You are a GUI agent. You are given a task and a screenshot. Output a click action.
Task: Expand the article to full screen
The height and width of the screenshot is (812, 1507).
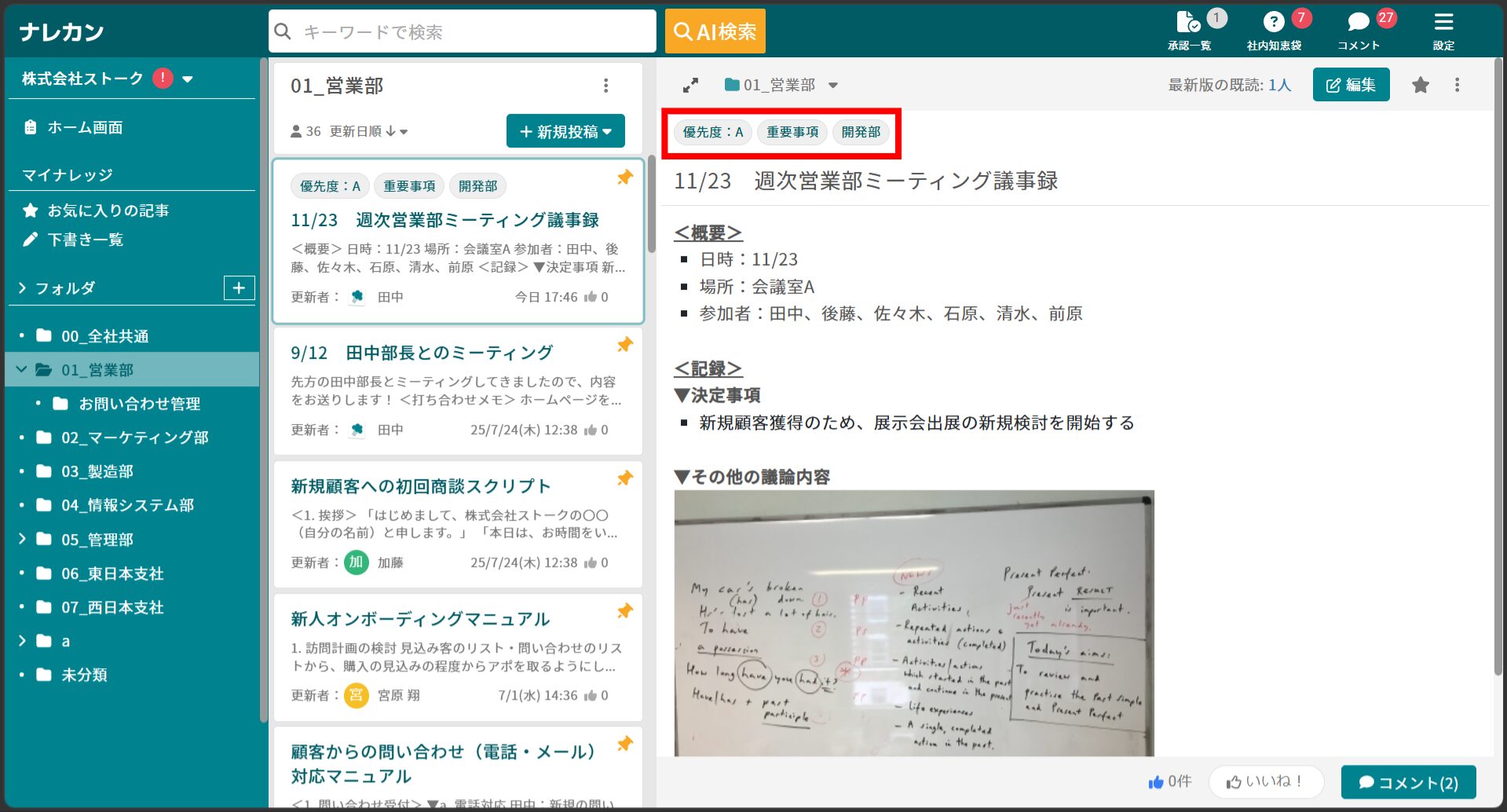point(690,85)
